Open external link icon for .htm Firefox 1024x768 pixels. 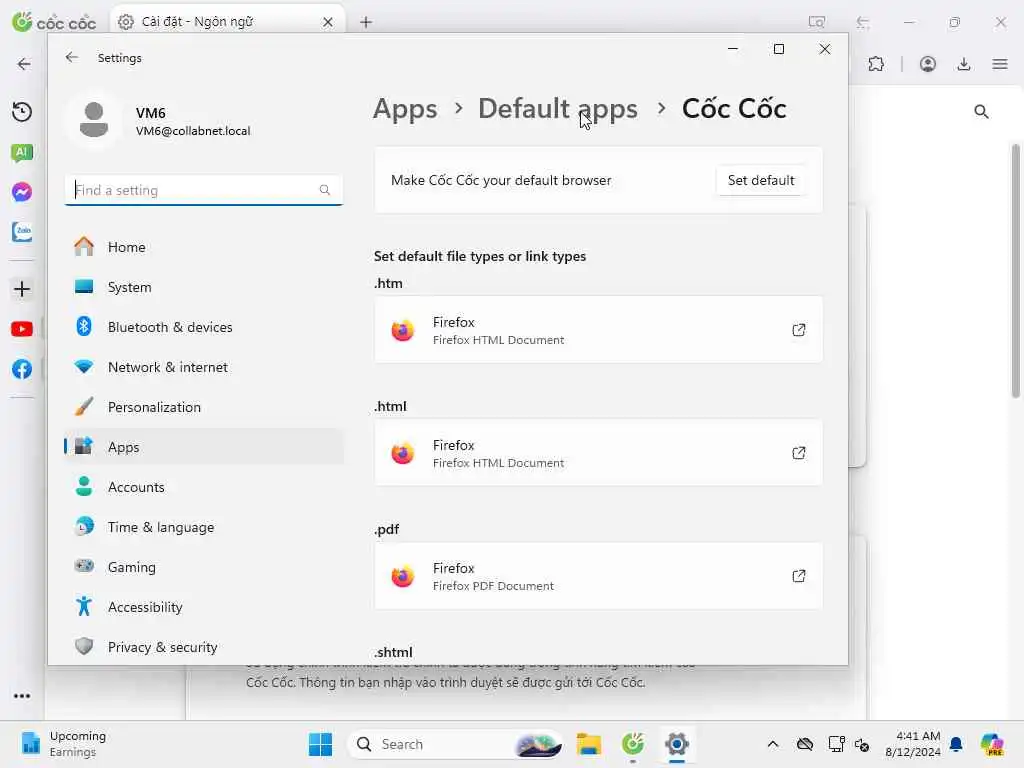click(799, 330)
